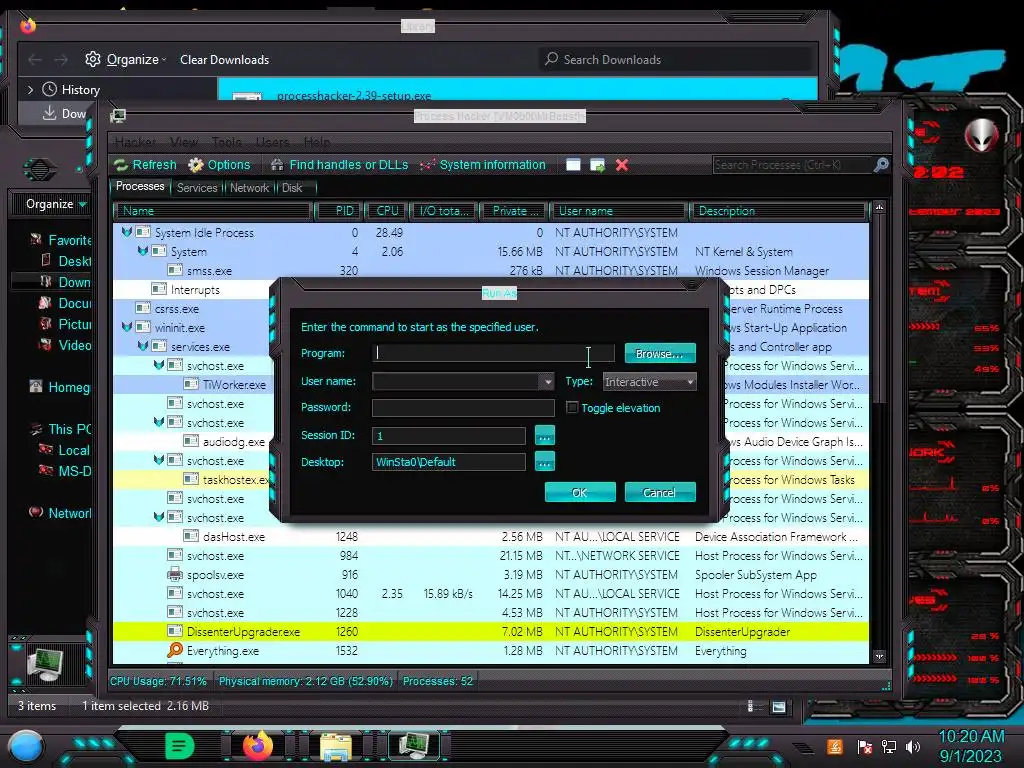Open the green notes app on taskbar
The height and width of the screenshot is (768, 1024).
[180, 746]
